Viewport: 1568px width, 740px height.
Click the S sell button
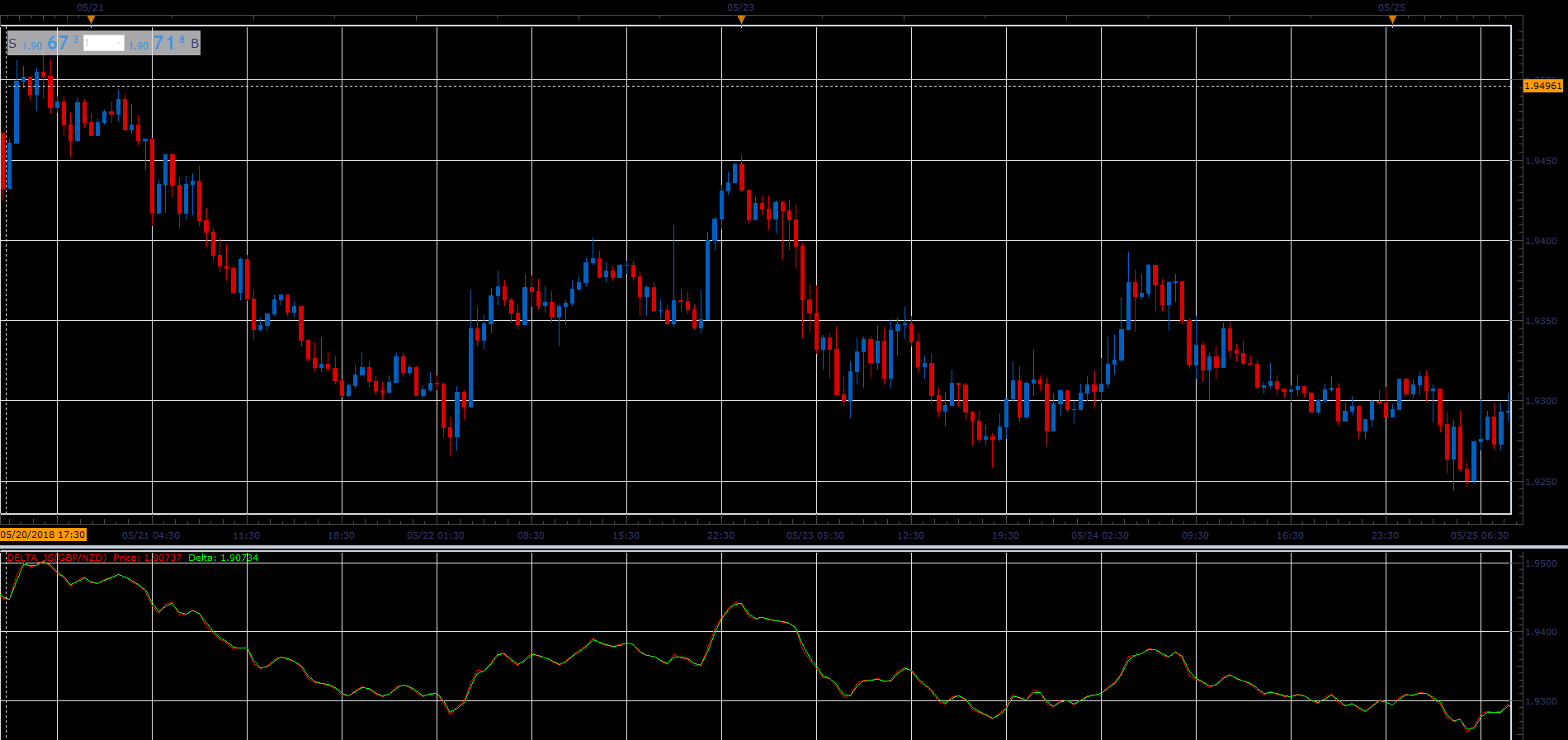[x=12, y=44]
